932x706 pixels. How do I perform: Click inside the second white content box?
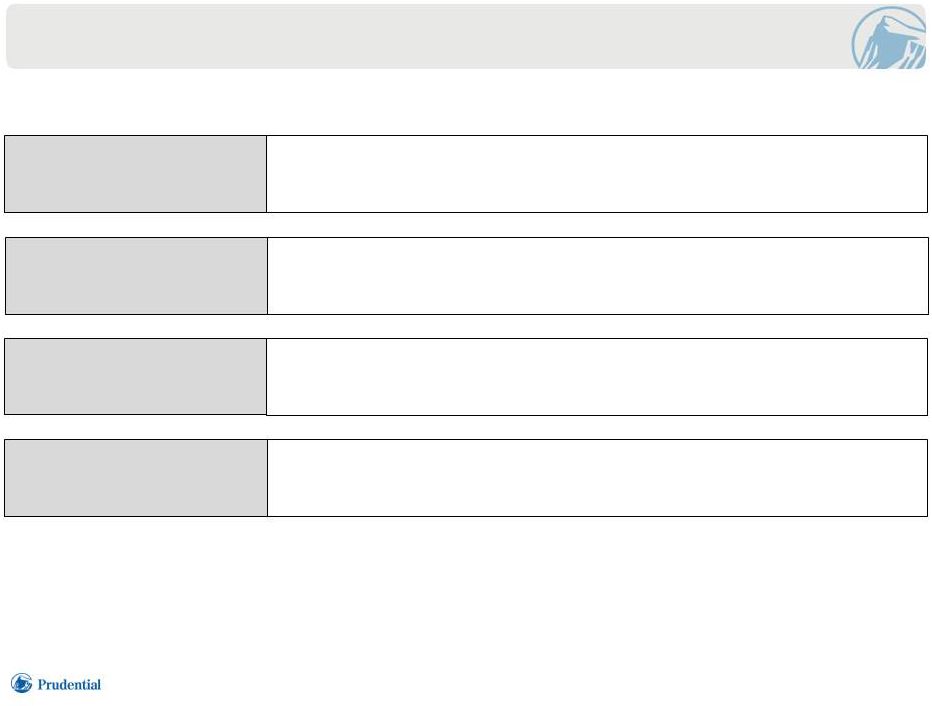(x=598, y=276)
